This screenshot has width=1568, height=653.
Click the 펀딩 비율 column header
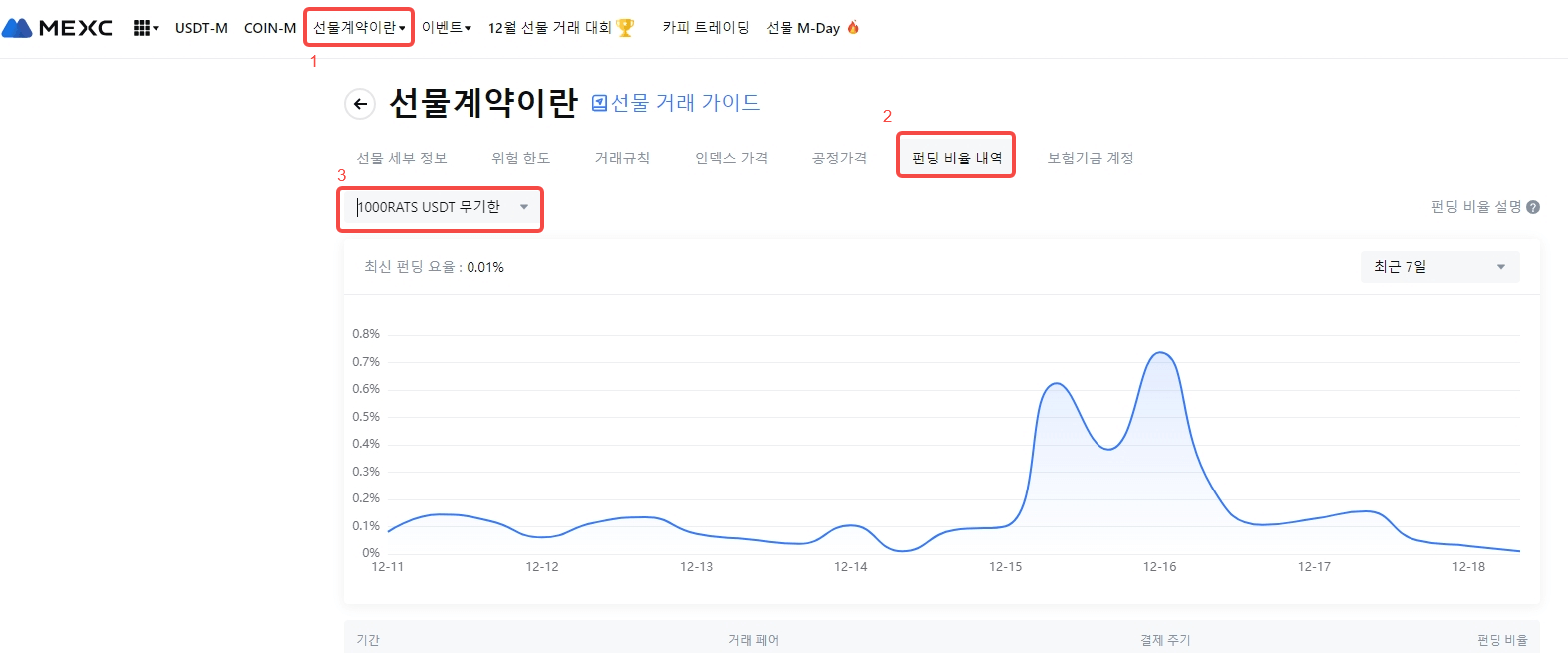[1501, 640]
